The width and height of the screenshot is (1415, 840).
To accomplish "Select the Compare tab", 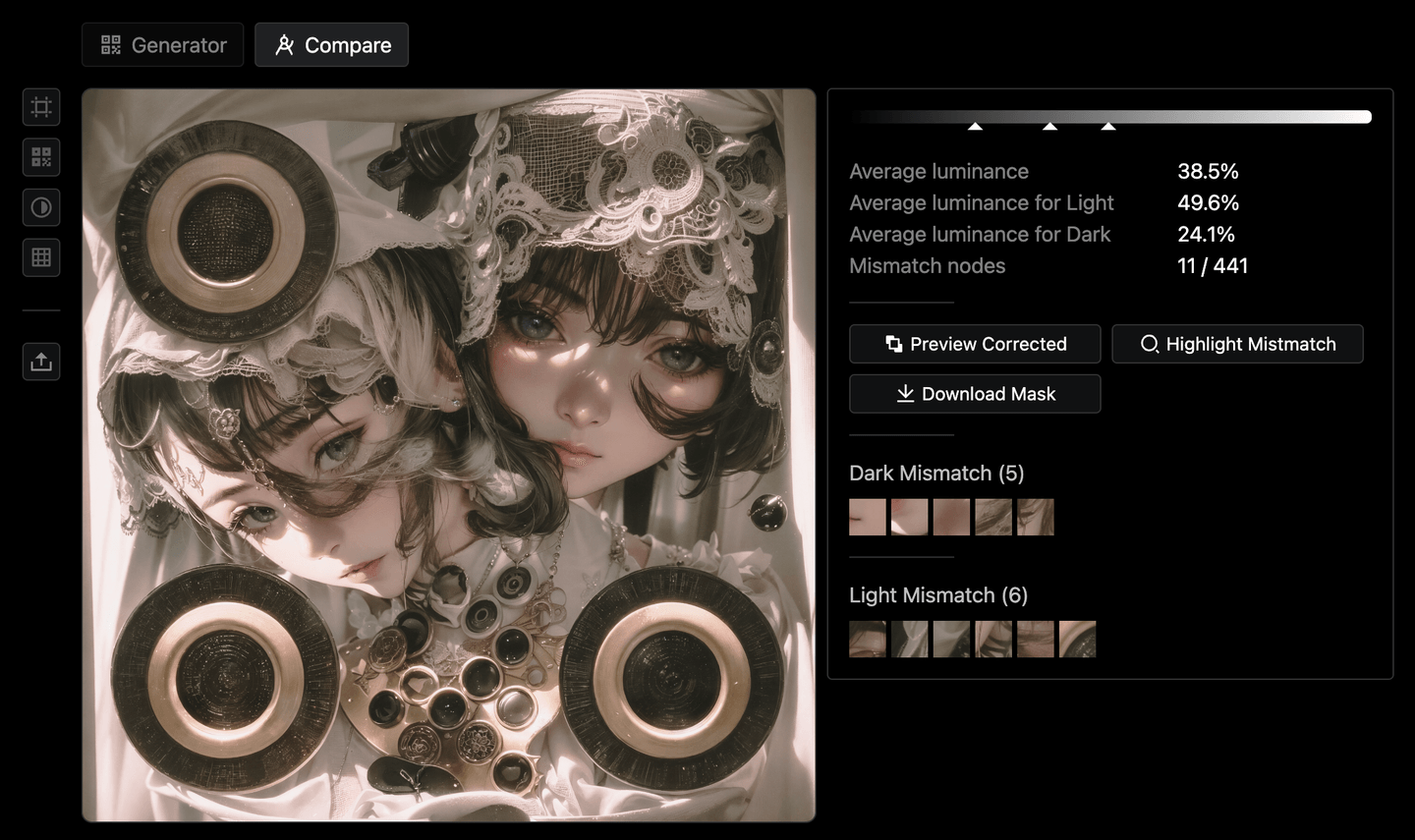I will 332,45.
